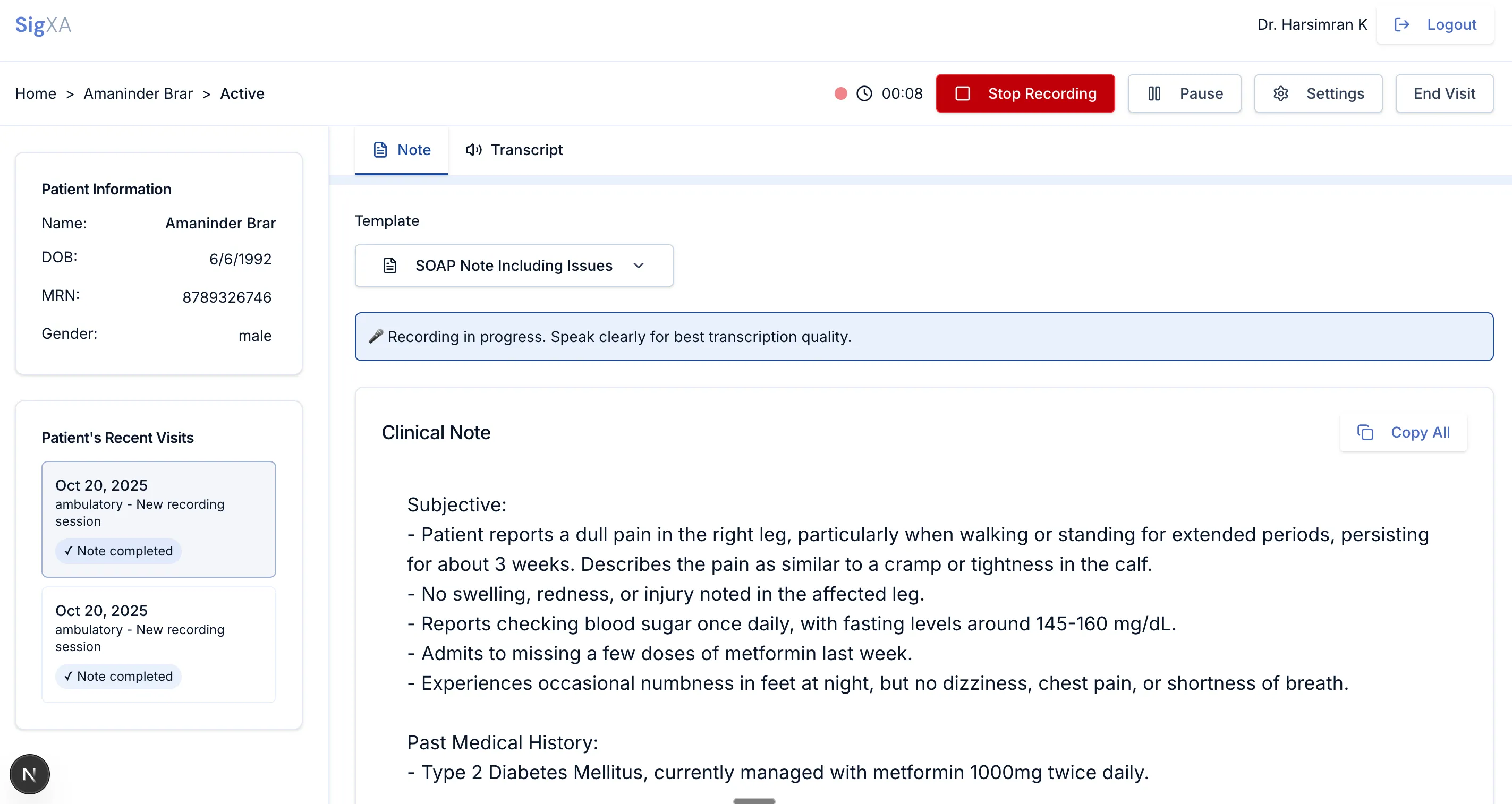Select the Note tab

click(x=402, y=150)
